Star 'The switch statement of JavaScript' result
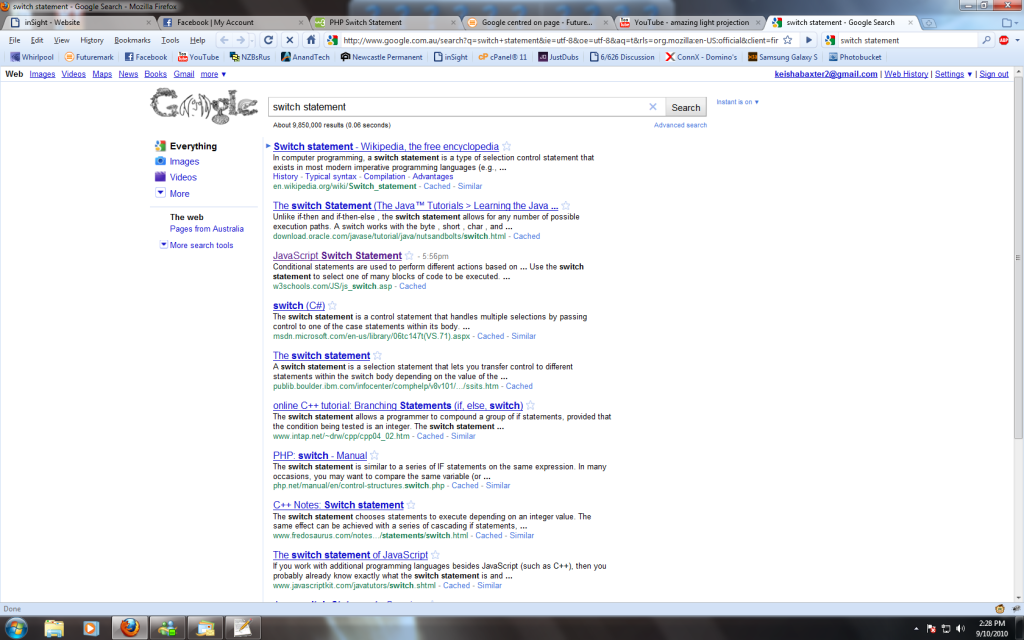The image size is (1024, 640). 435,554
